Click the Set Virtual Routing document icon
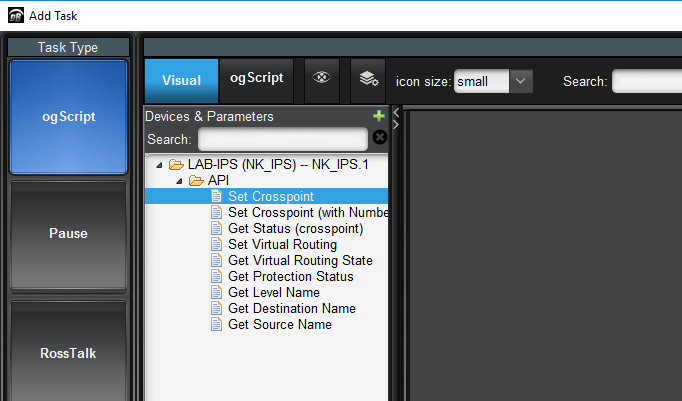Viewport: 682px width, 401px height. point(217,245)
